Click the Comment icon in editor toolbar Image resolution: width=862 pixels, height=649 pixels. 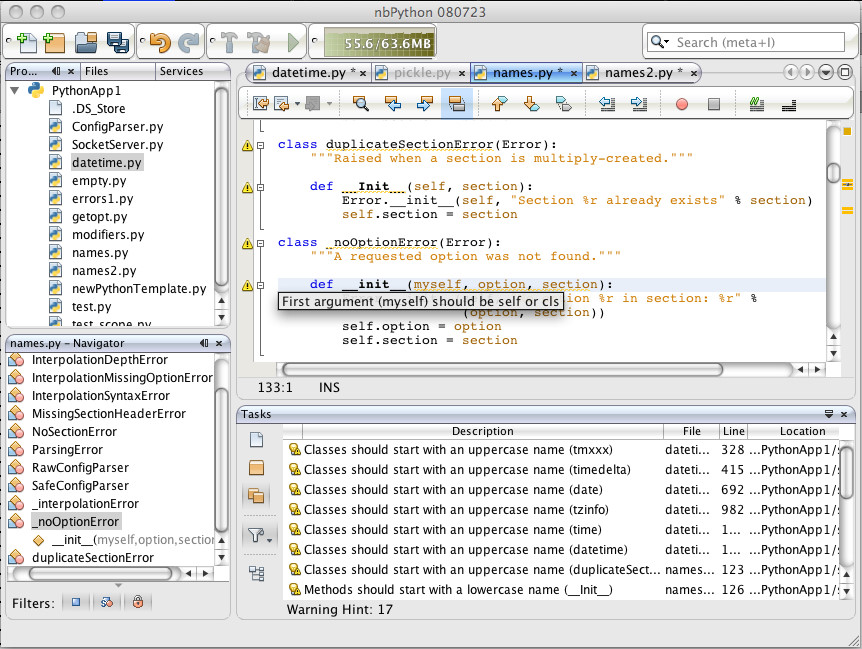[x=757, y=103]
